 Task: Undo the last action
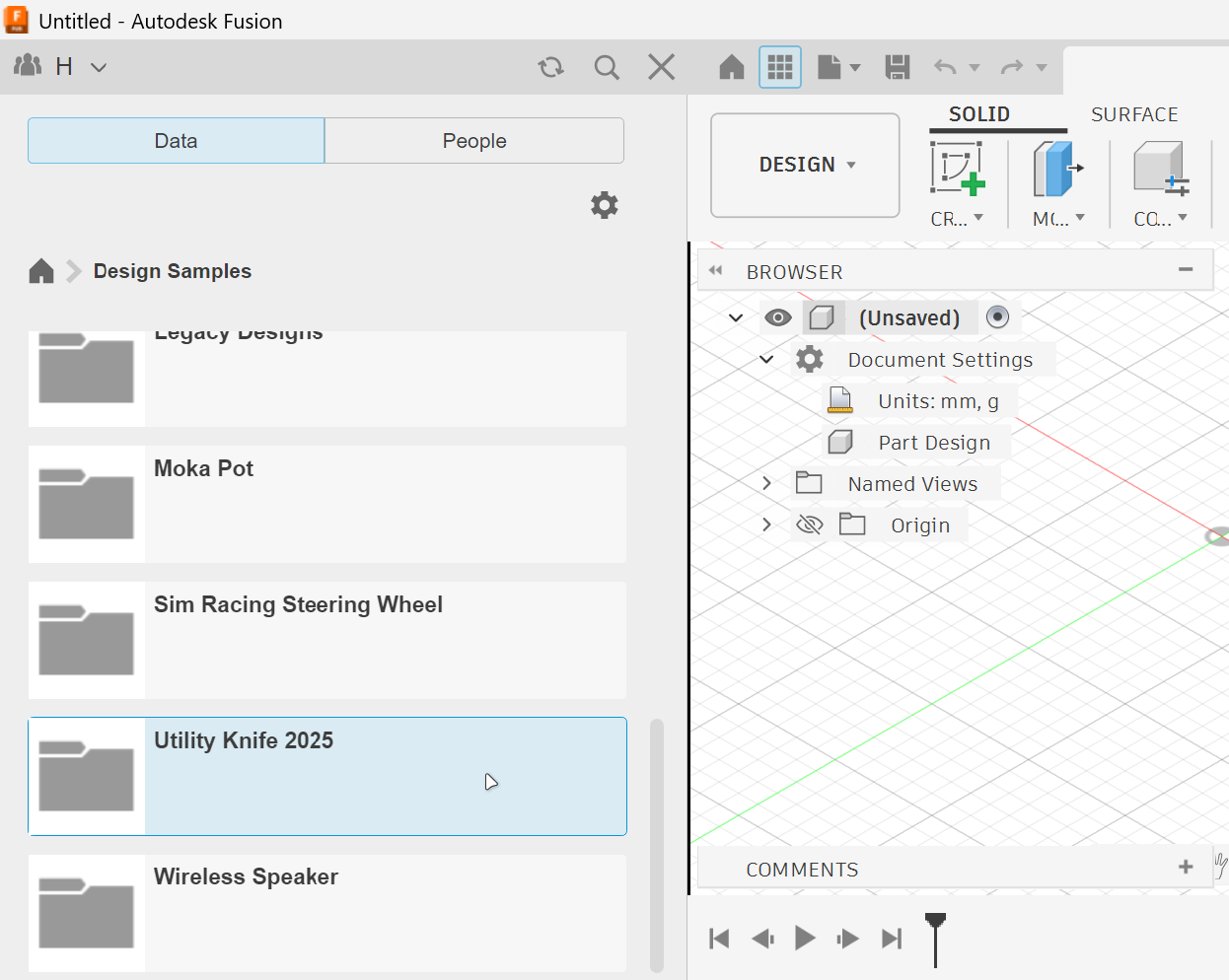(945, 67)
